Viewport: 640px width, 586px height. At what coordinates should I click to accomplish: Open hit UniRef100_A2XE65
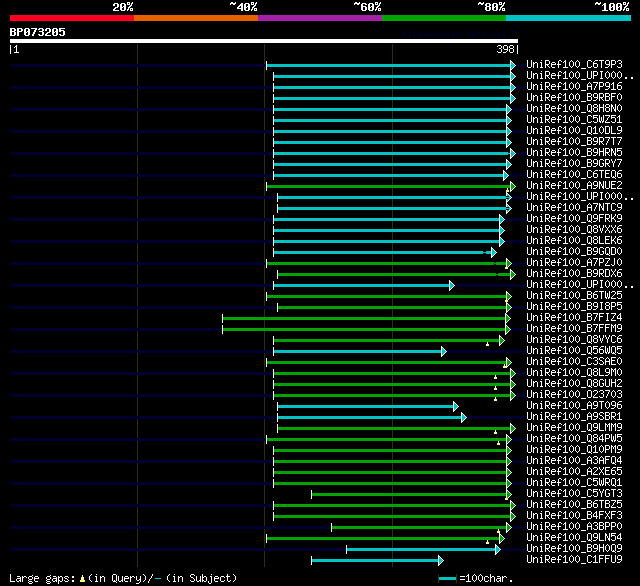[x=574, y=472]
